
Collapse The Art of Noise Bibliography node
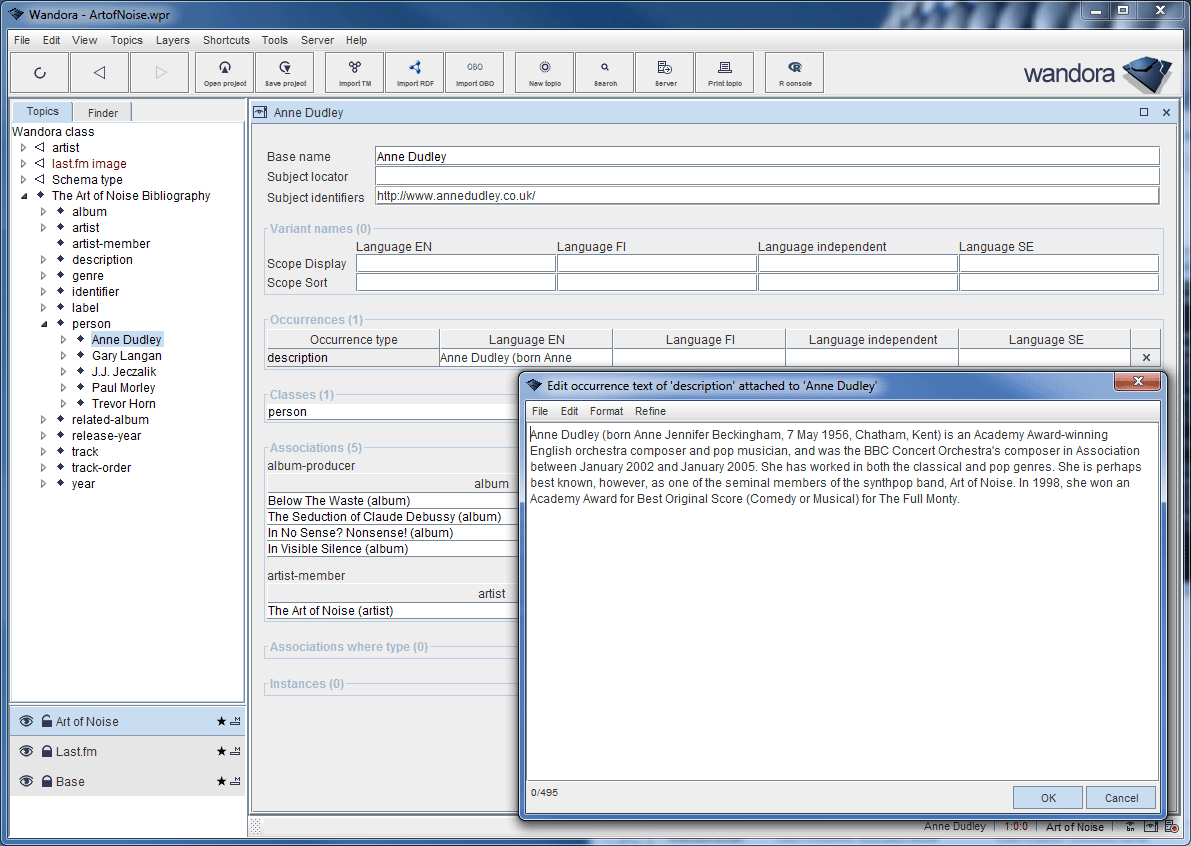[x=24, y=195]
